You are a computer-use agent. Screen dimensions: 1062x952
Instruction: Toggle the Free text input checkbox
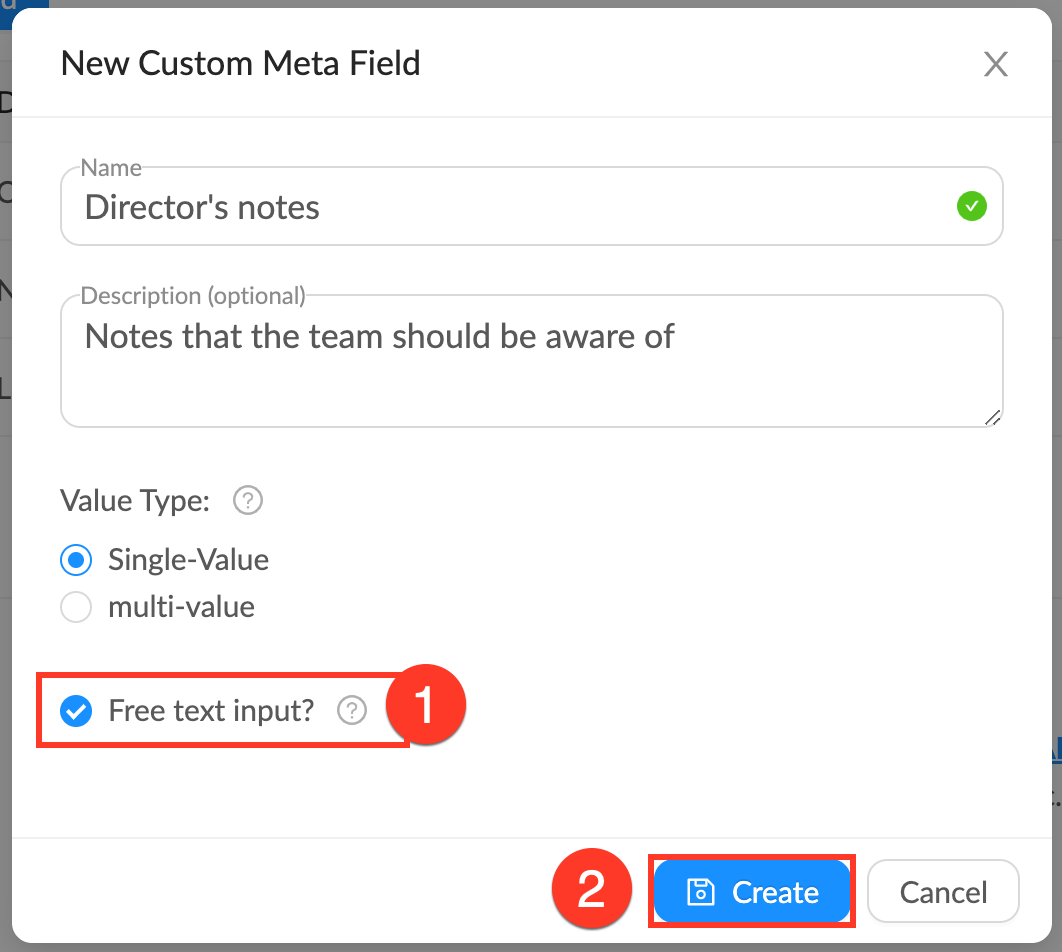[x=76, y=711]
